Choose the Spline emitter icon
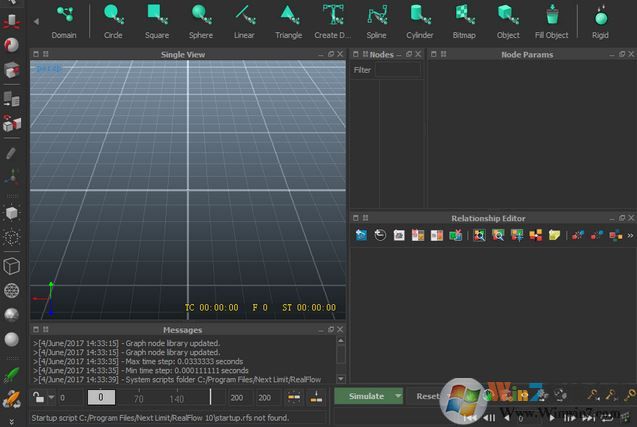 [376, 15]
